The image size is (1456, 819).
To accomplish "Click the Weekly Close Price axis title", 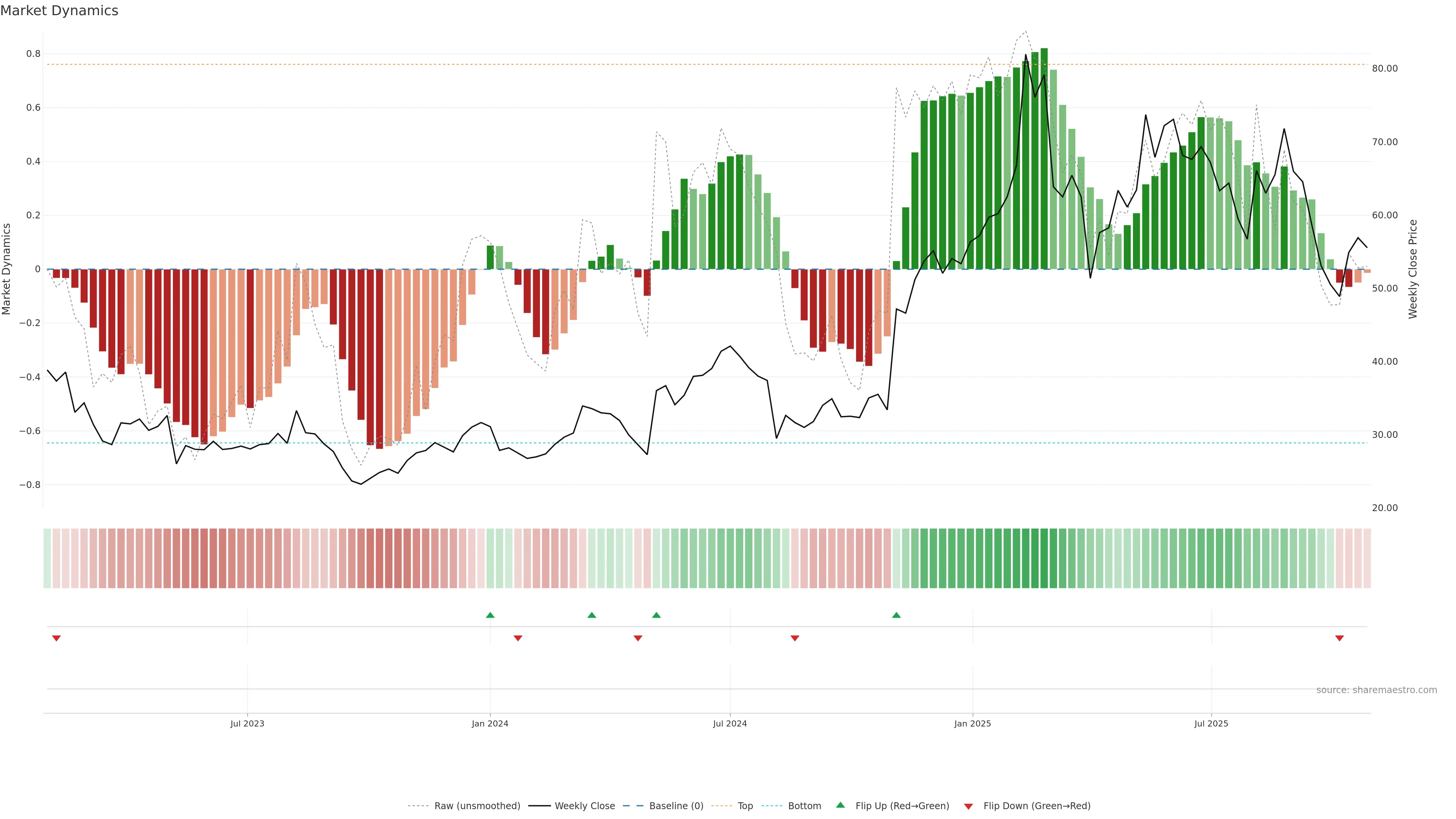I will click(1412, 269).
